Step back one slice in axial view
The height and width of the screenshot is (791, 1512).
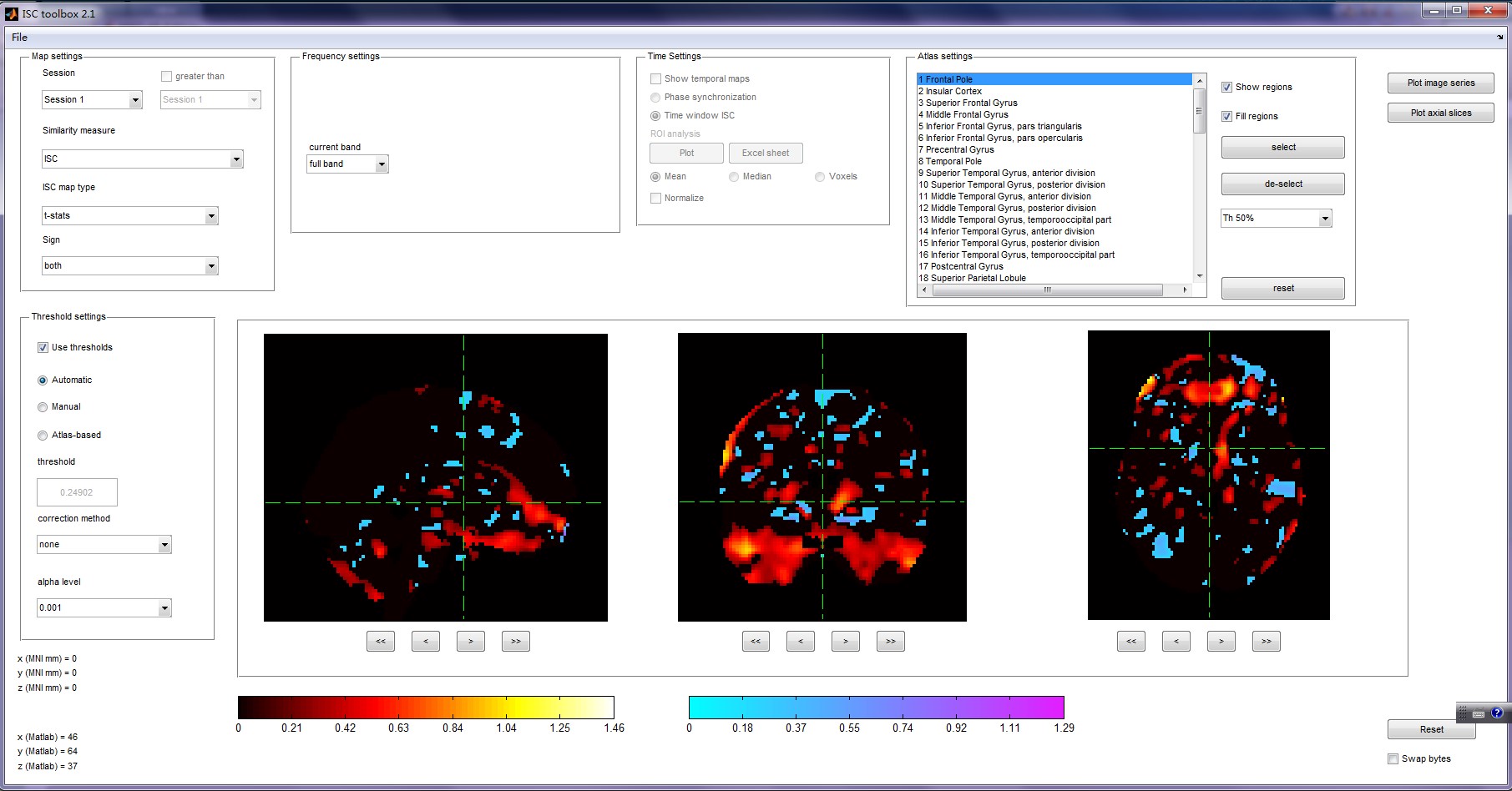[x=1176, y=642]
